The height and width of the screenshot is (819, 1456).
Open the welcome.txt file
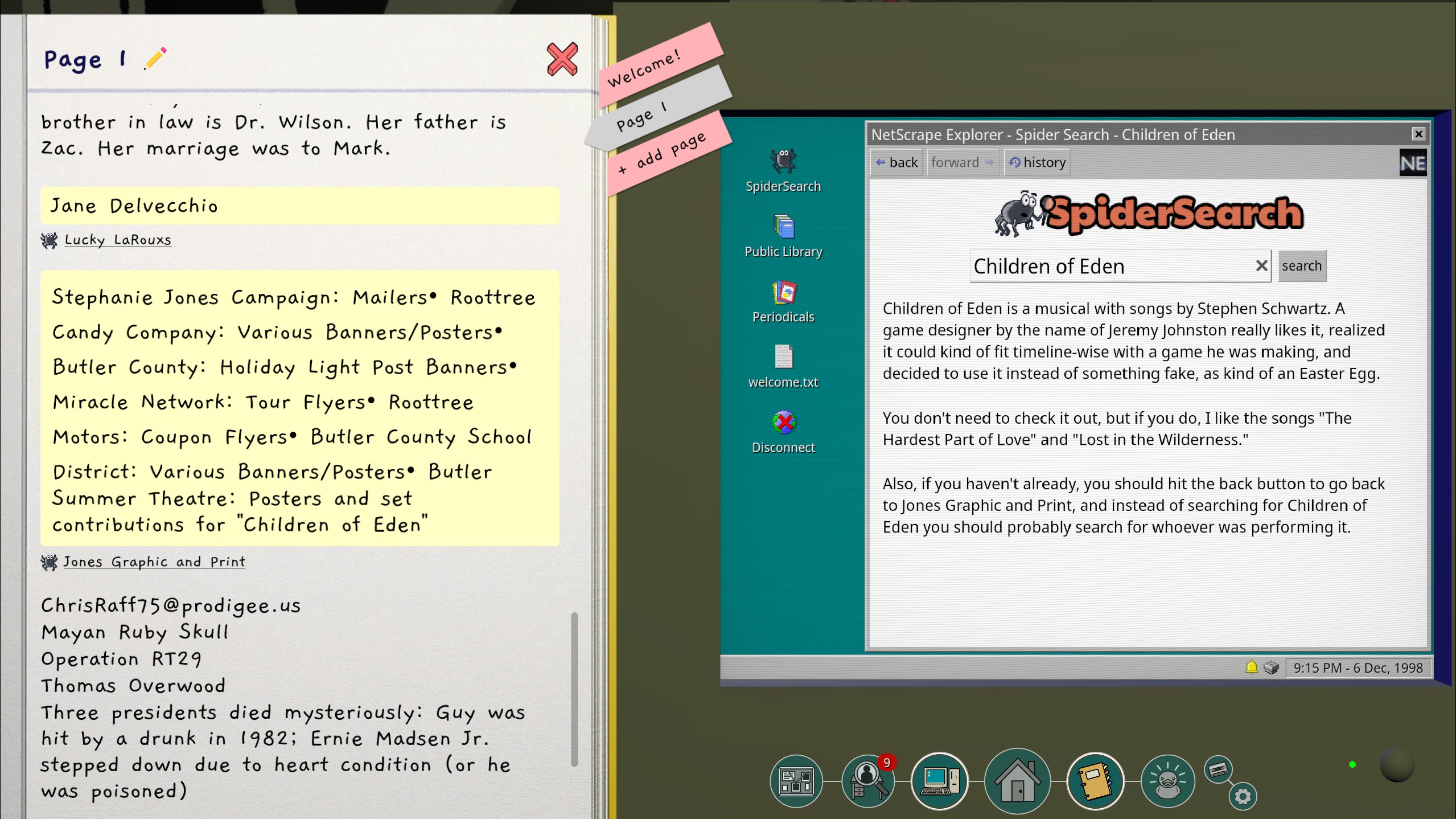coord(783,366)
